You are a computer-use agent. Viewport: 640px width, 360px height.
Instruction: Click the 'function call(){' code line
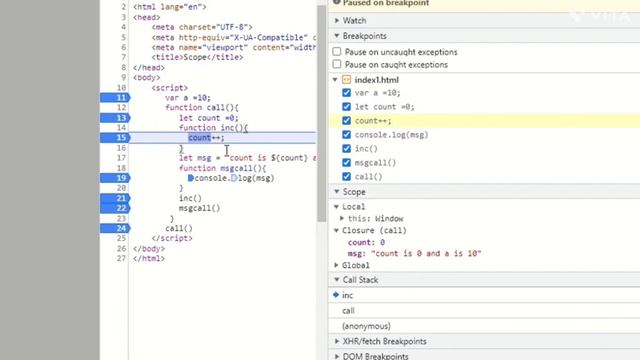click(x=202, y=107)
